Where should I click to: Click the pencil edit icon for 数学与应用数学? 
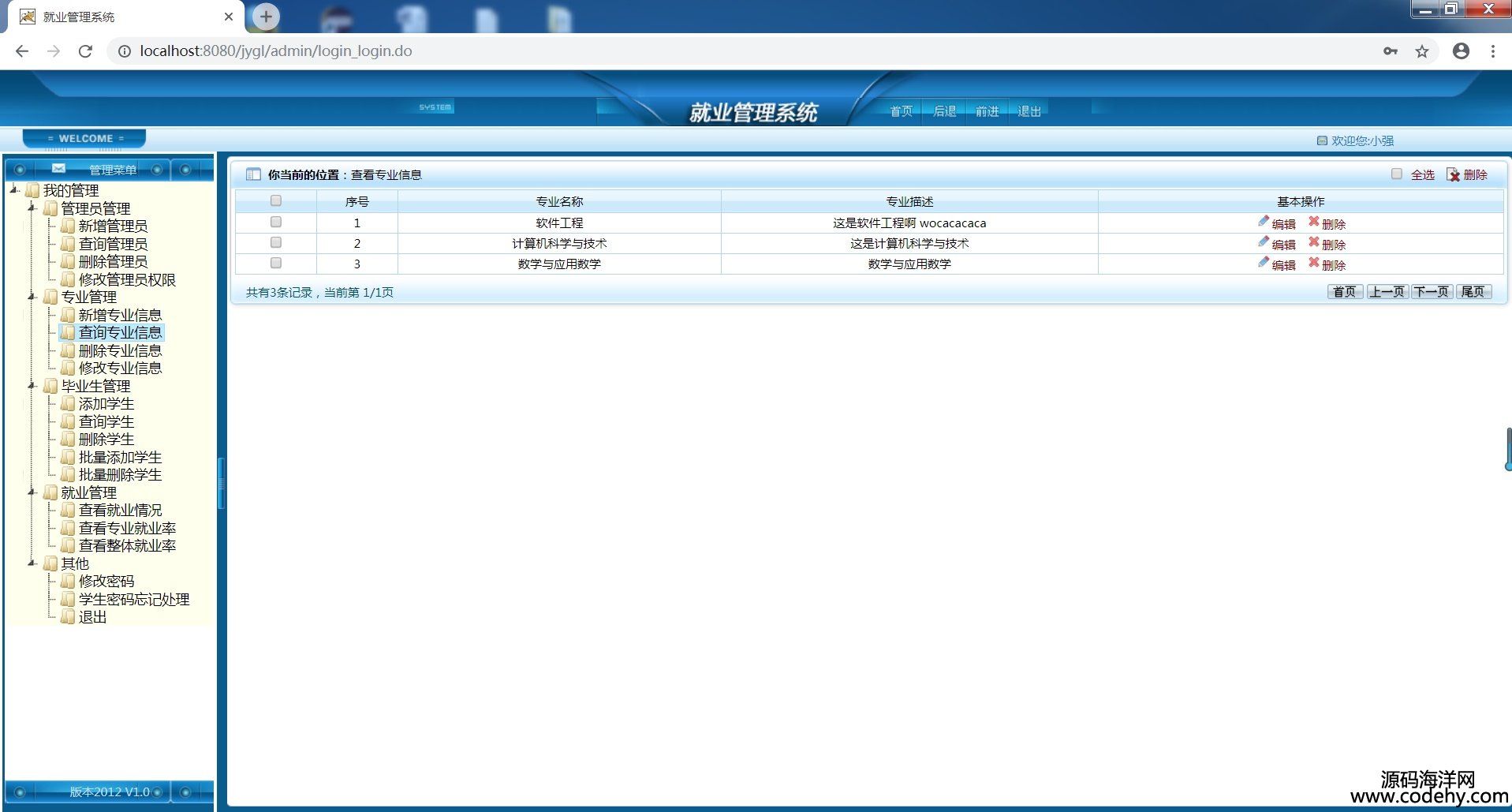tap(1264, 263)
